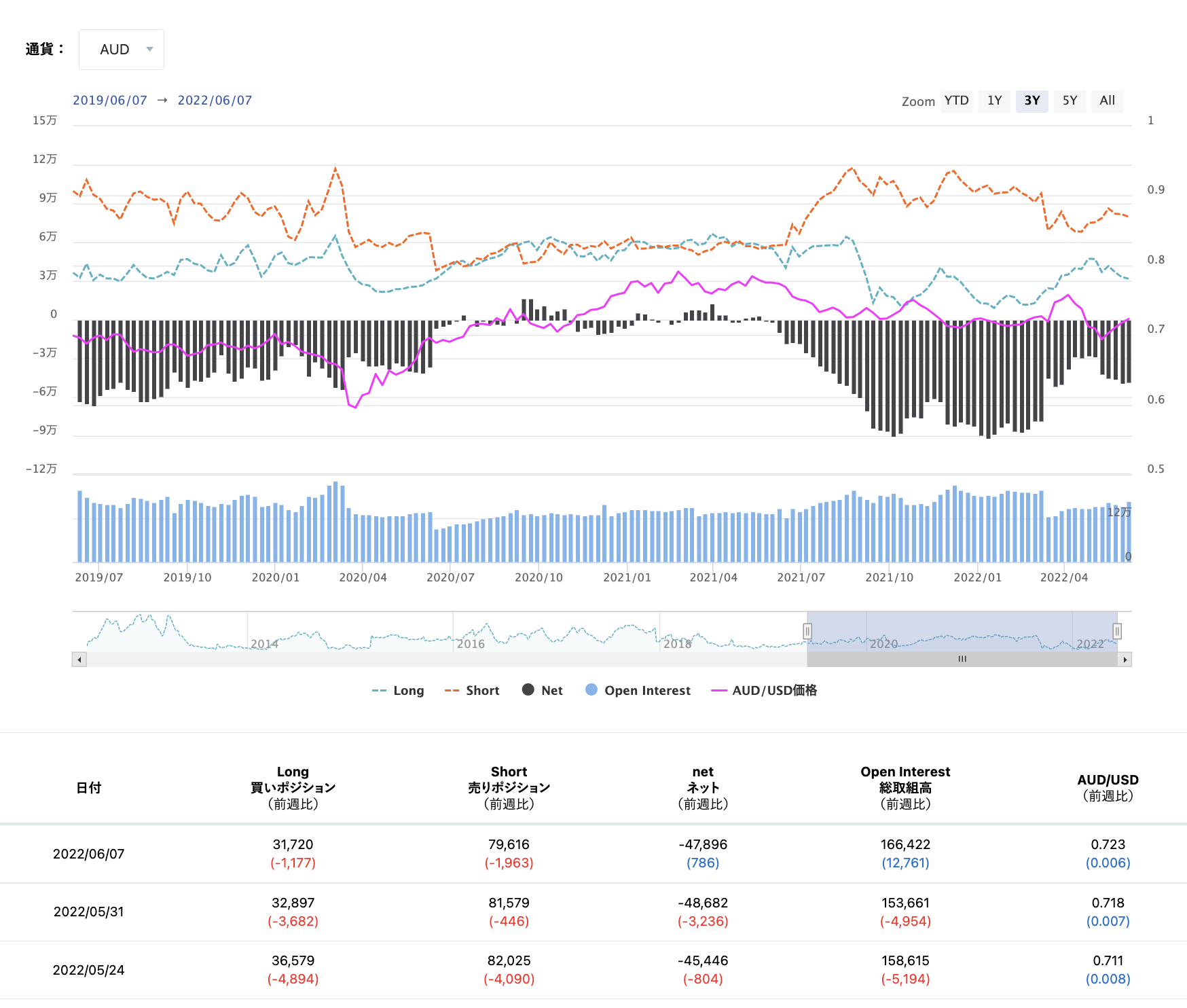Click the end date 2022/06/07 field

point(215,101)
